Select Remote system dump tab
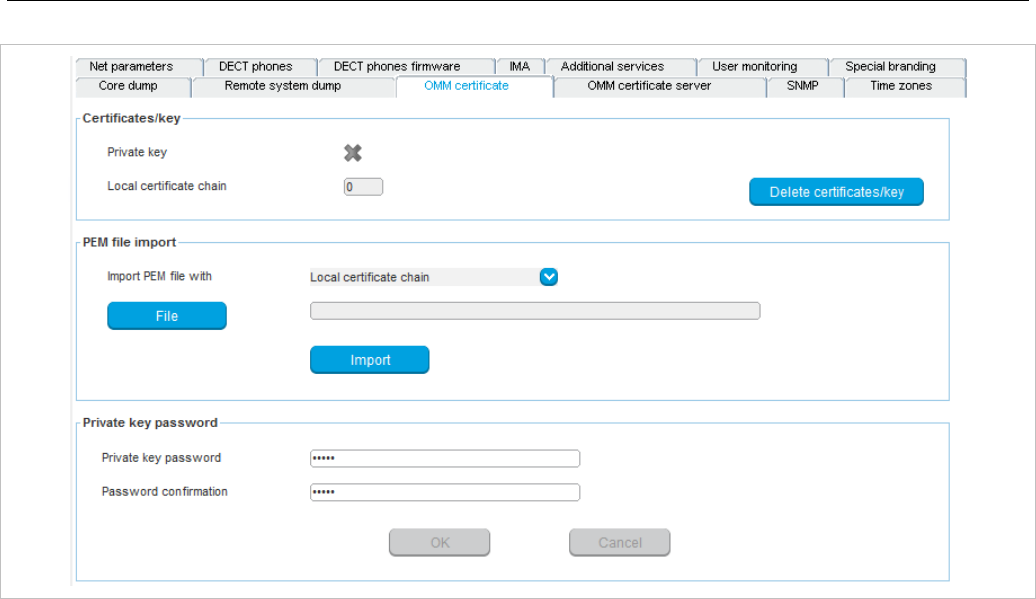The image size is (1036, 599). pos(293,87)
